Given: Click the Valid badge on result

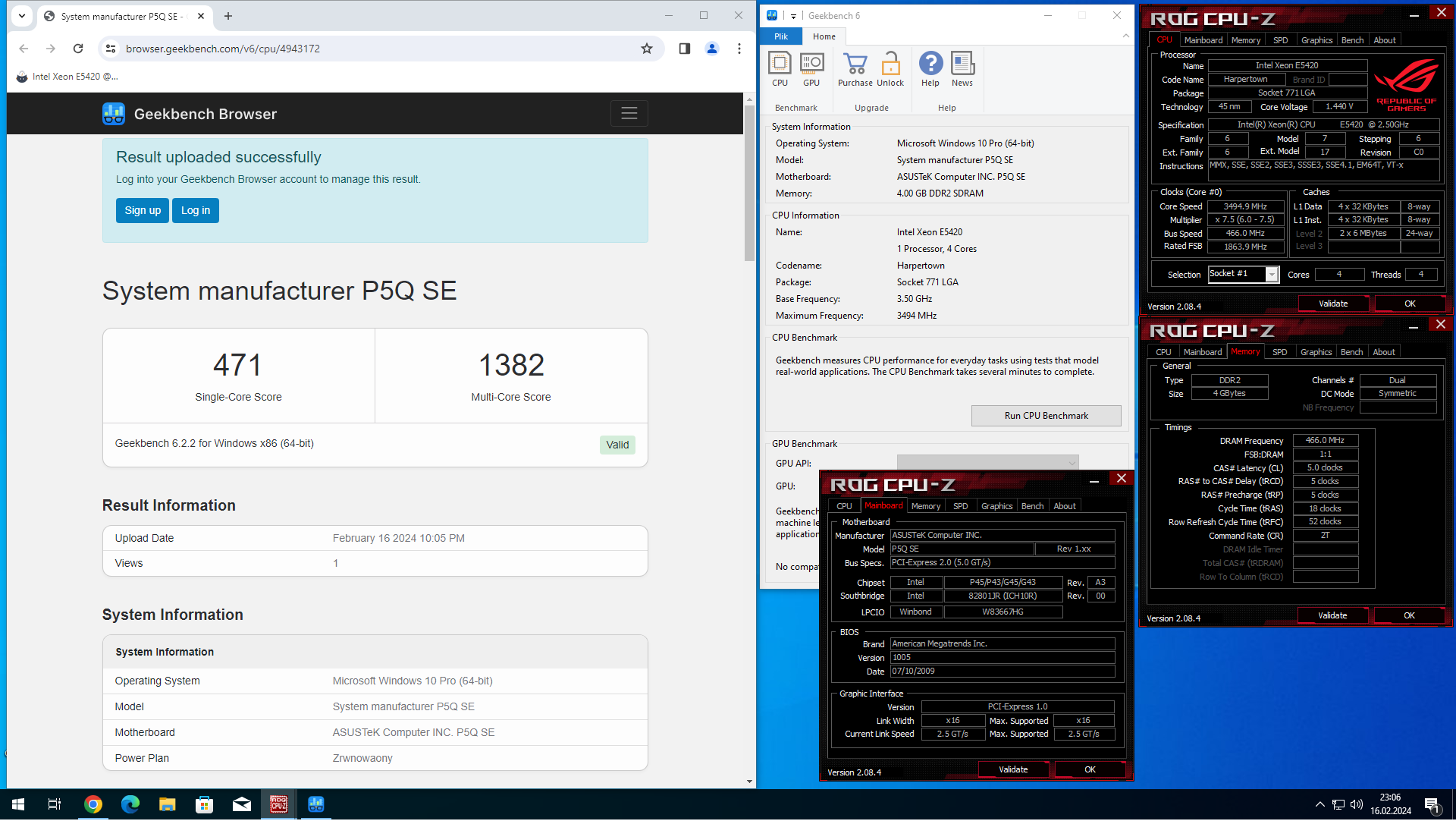Looking at the screenshot, I should (617, 445).
